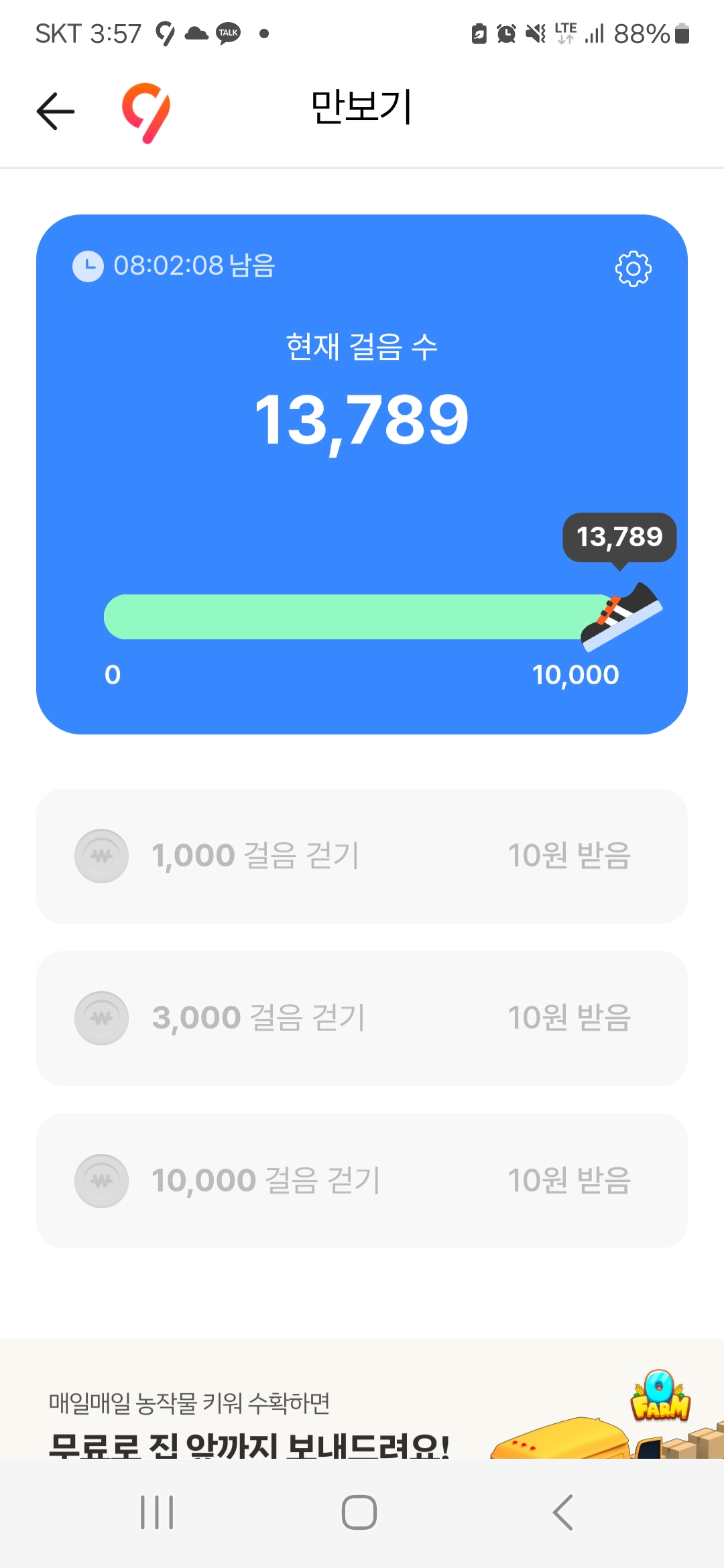Tap the 13,789 tooltip bubble above shoe
Image resolution: width=724 pixels, height=1568 pixels.
pyautogui.click(x=619, y=537)
